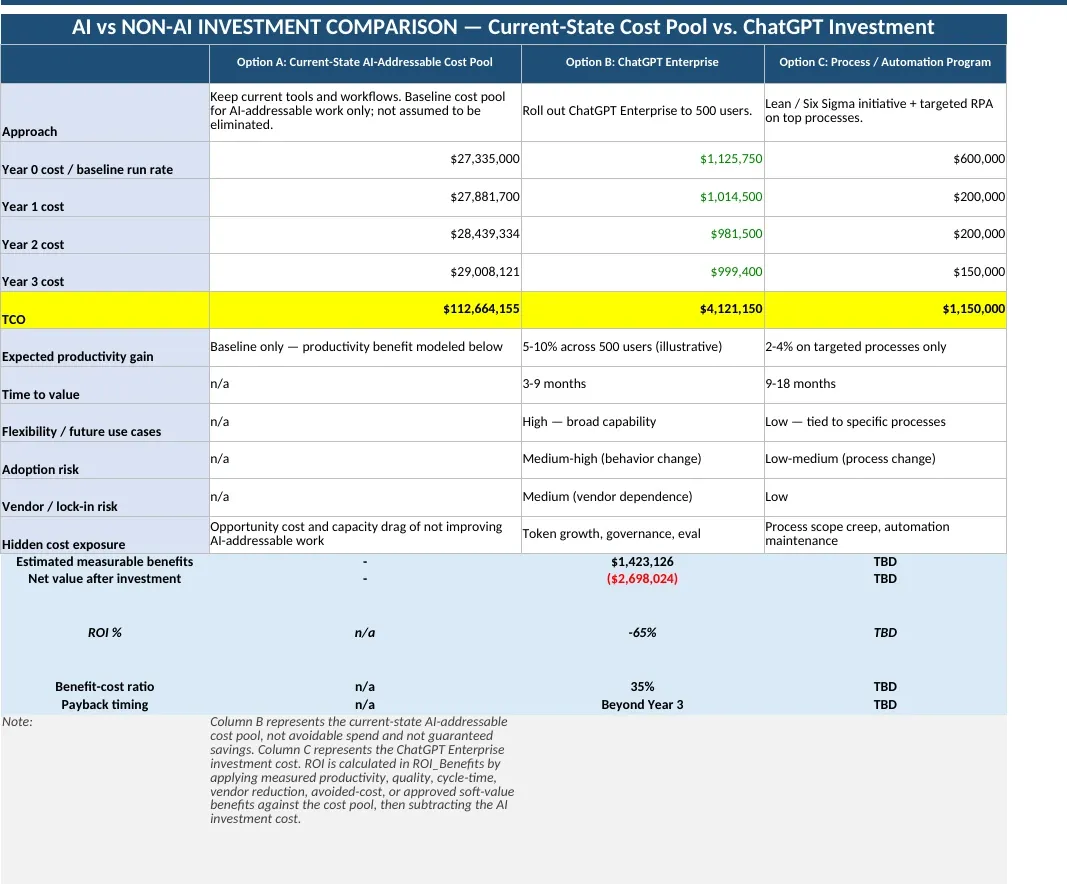1067x884 pixels.
Task: Select cell 'Keep current tools and workflows' description
Action: [365, 111]
